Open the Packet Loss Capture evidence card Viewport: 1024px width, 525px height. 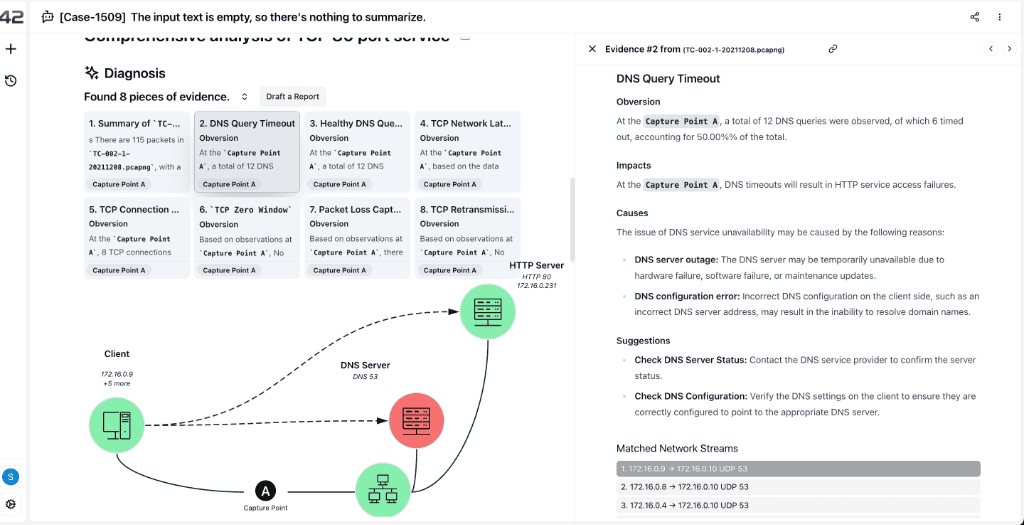click(356, 238)
